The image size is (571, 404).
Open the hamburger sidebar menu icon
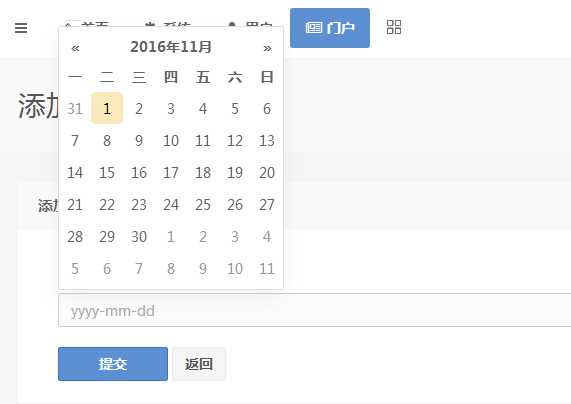click(21, 28)
